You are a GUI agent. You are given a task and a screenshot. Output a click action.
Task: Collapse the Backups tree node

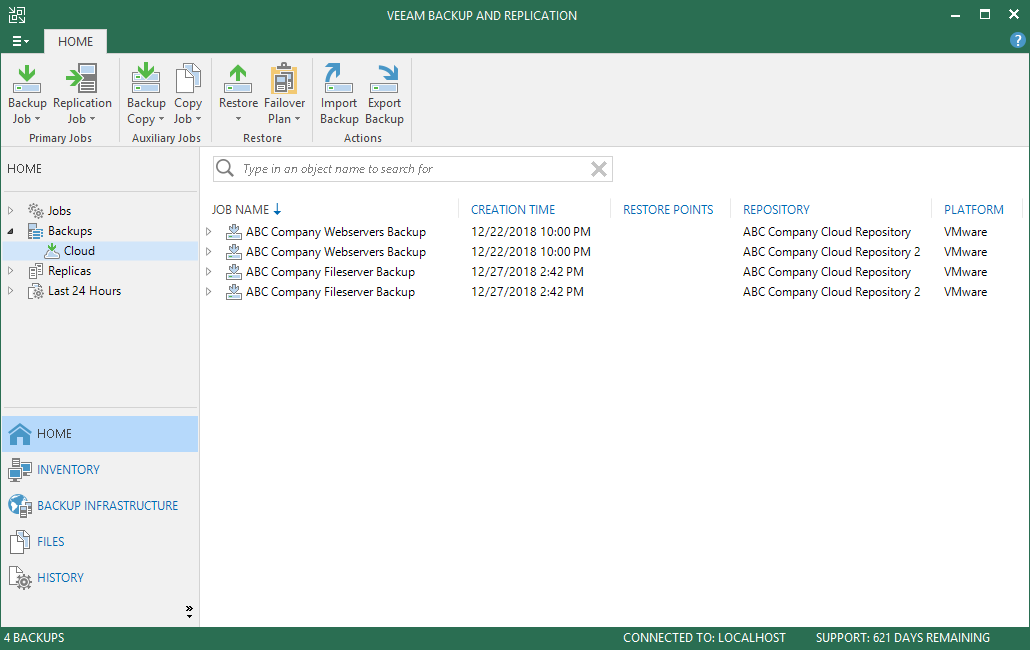(11, 231)
